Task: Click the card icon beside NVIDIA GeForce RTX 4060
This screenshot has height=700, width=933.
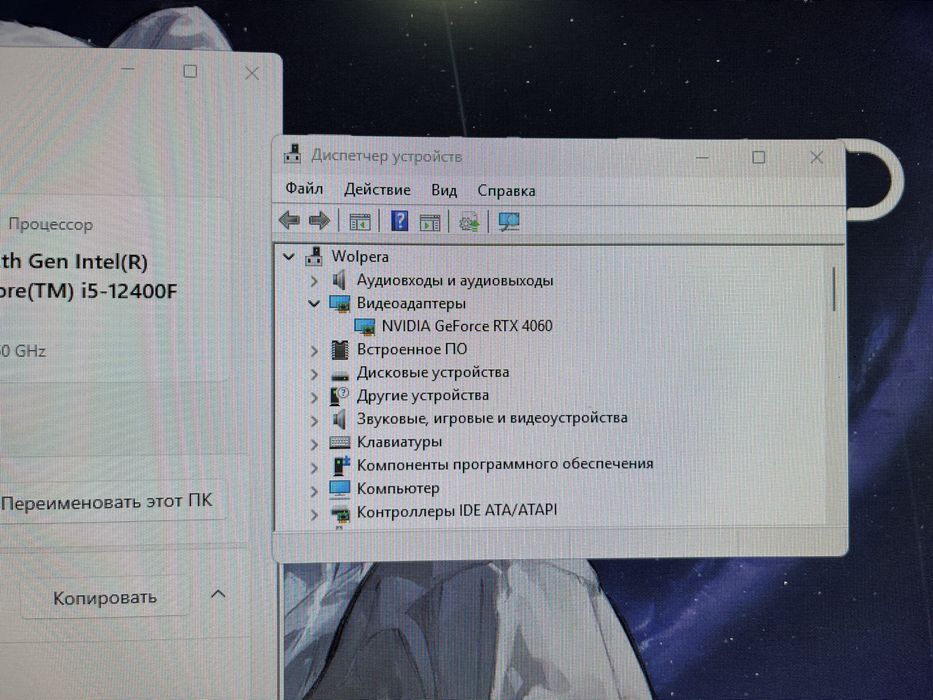Action: 364,326
